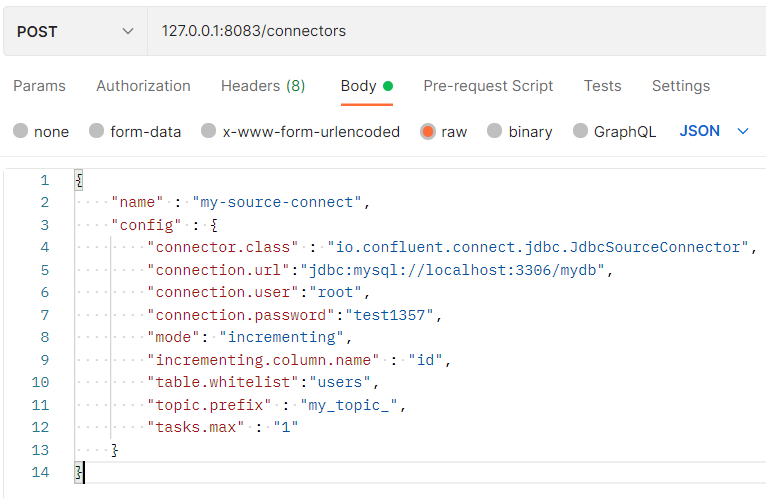Viewport: 766px width, 498px height.
Task: Click the "connection.url" key
Action: (x=218, y=270)
